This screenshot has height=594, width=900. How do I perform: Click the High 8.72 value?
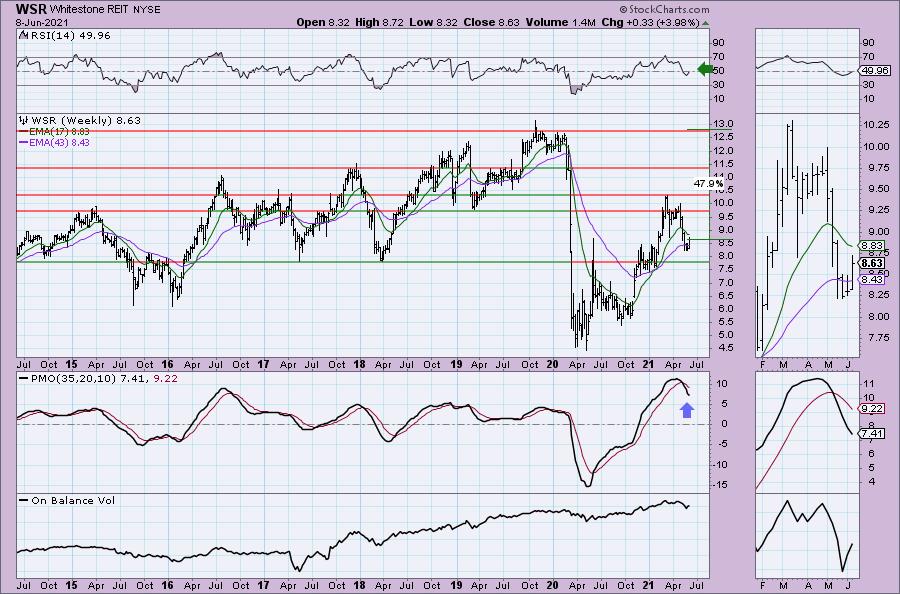point(379,22)
